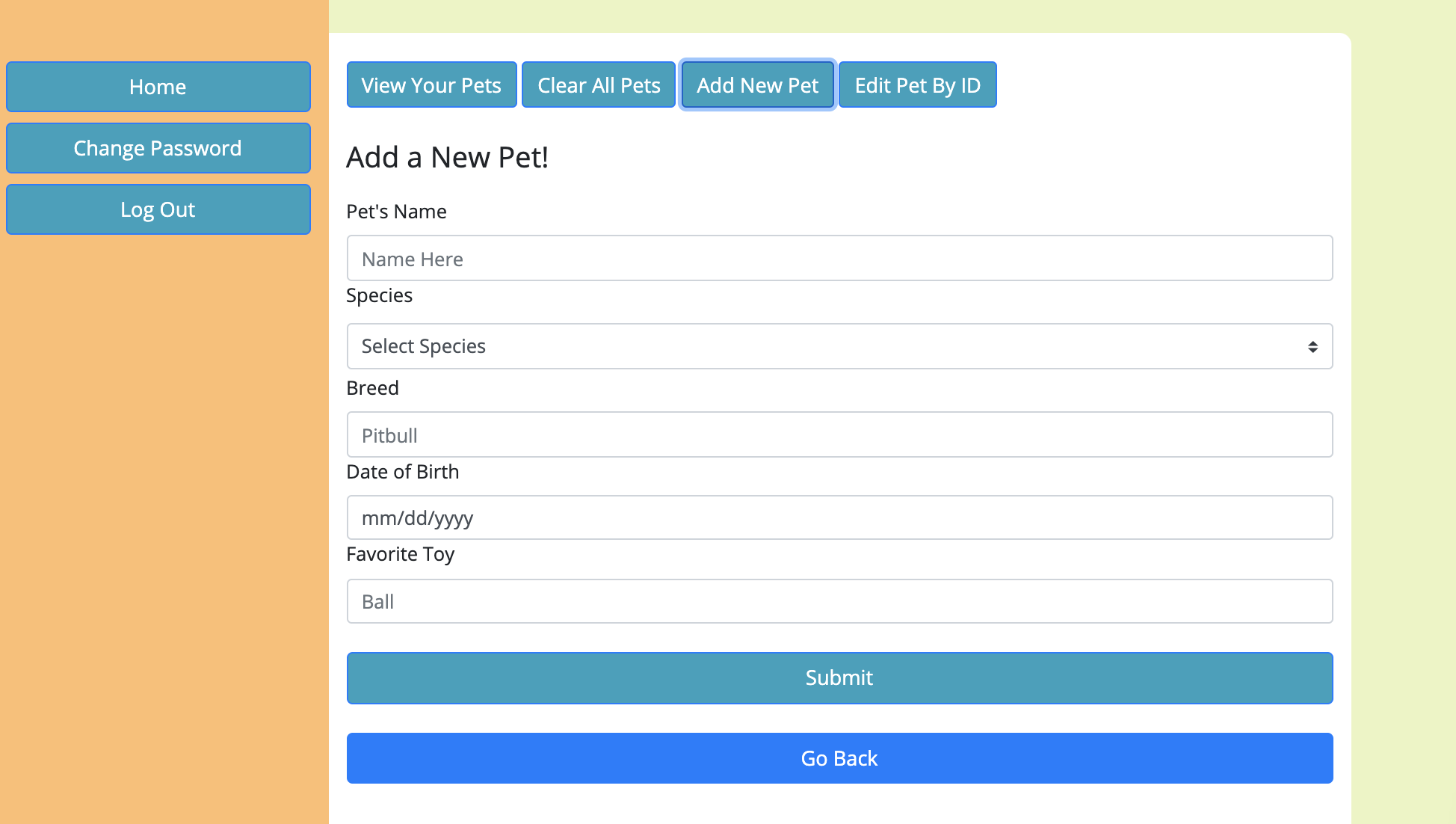Image resolution: width=1456 pixels, height=824 pixels.
Task: Click Home in the sidebar
Action: click(x=158, y=87)
